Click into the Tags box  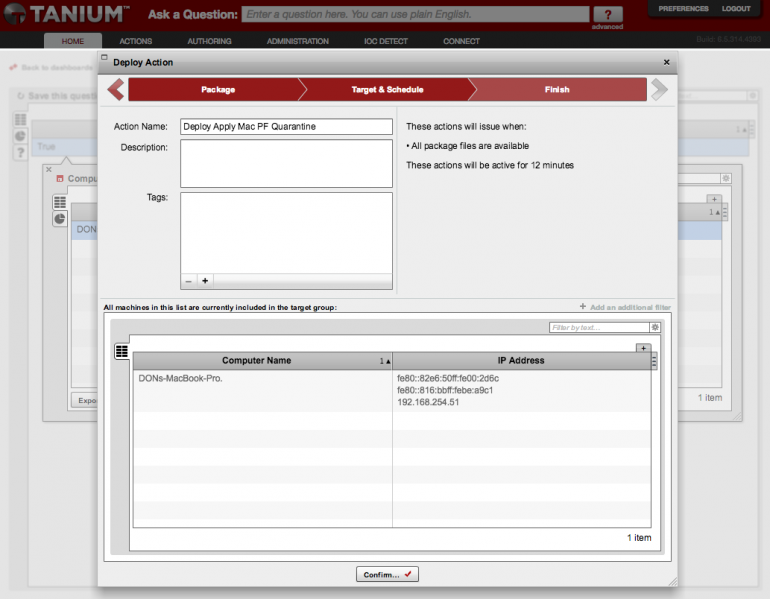286,233
